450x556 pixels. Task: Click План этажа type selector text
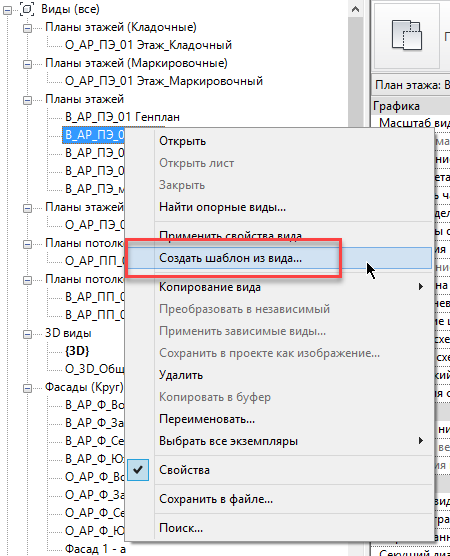click(x=412, y=85)
